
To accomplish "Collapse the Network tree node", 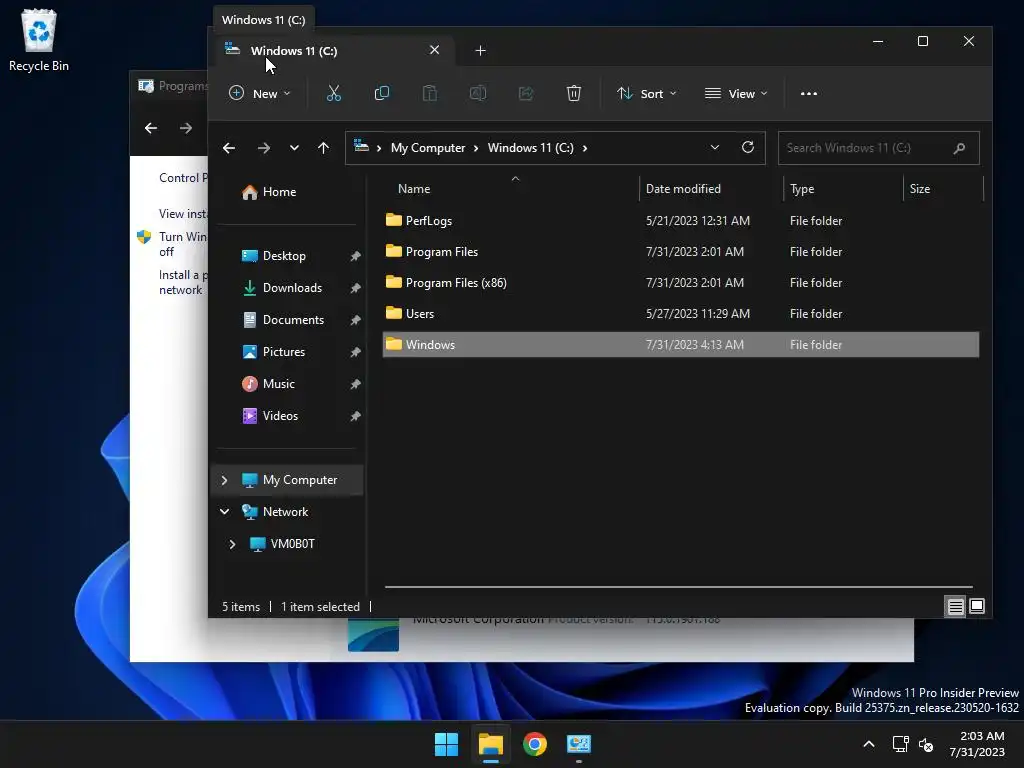I will [224, 511].
